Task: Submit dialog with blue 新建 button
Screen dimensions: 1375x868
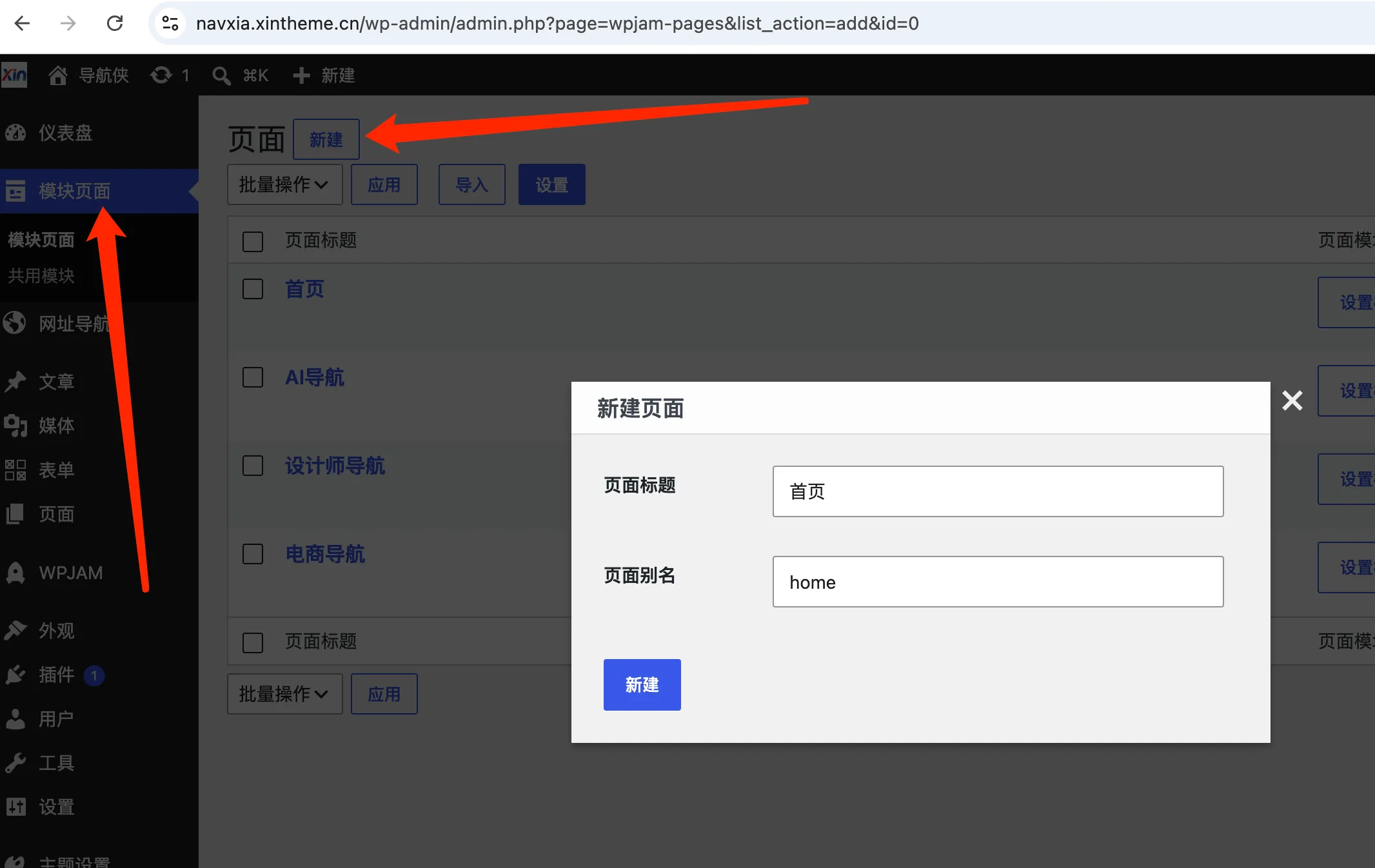Action: click(642, 685)
